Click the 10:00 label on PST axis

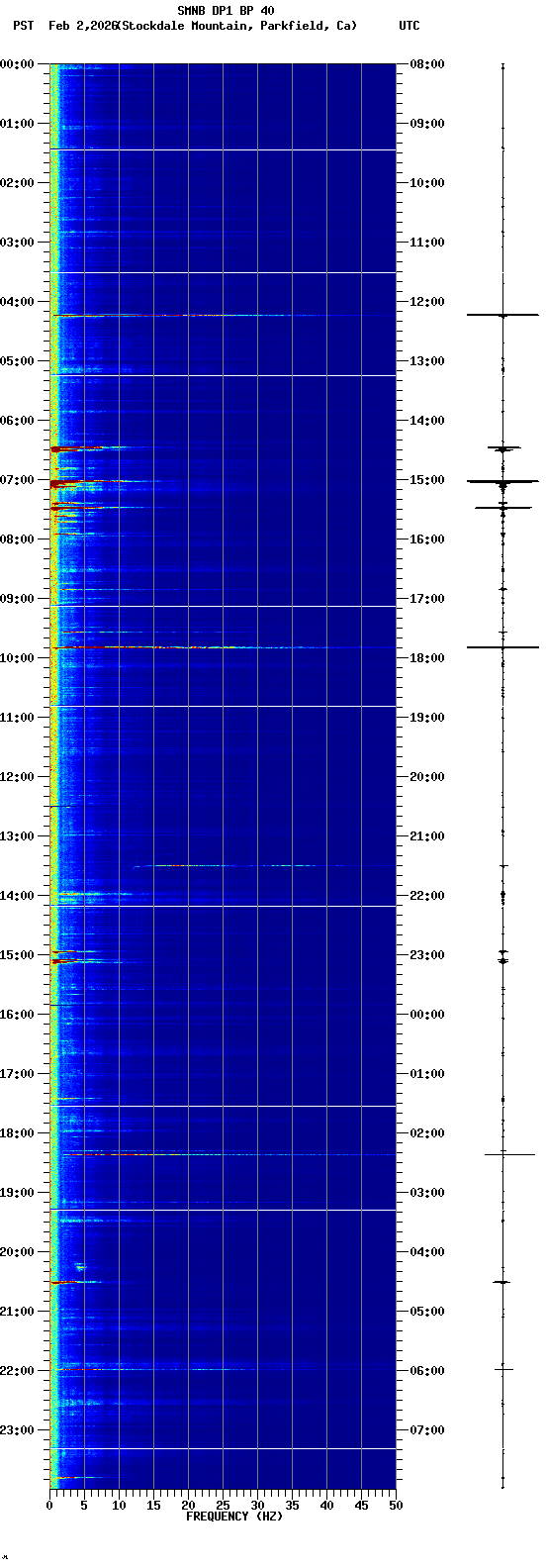tap(17, 658)
